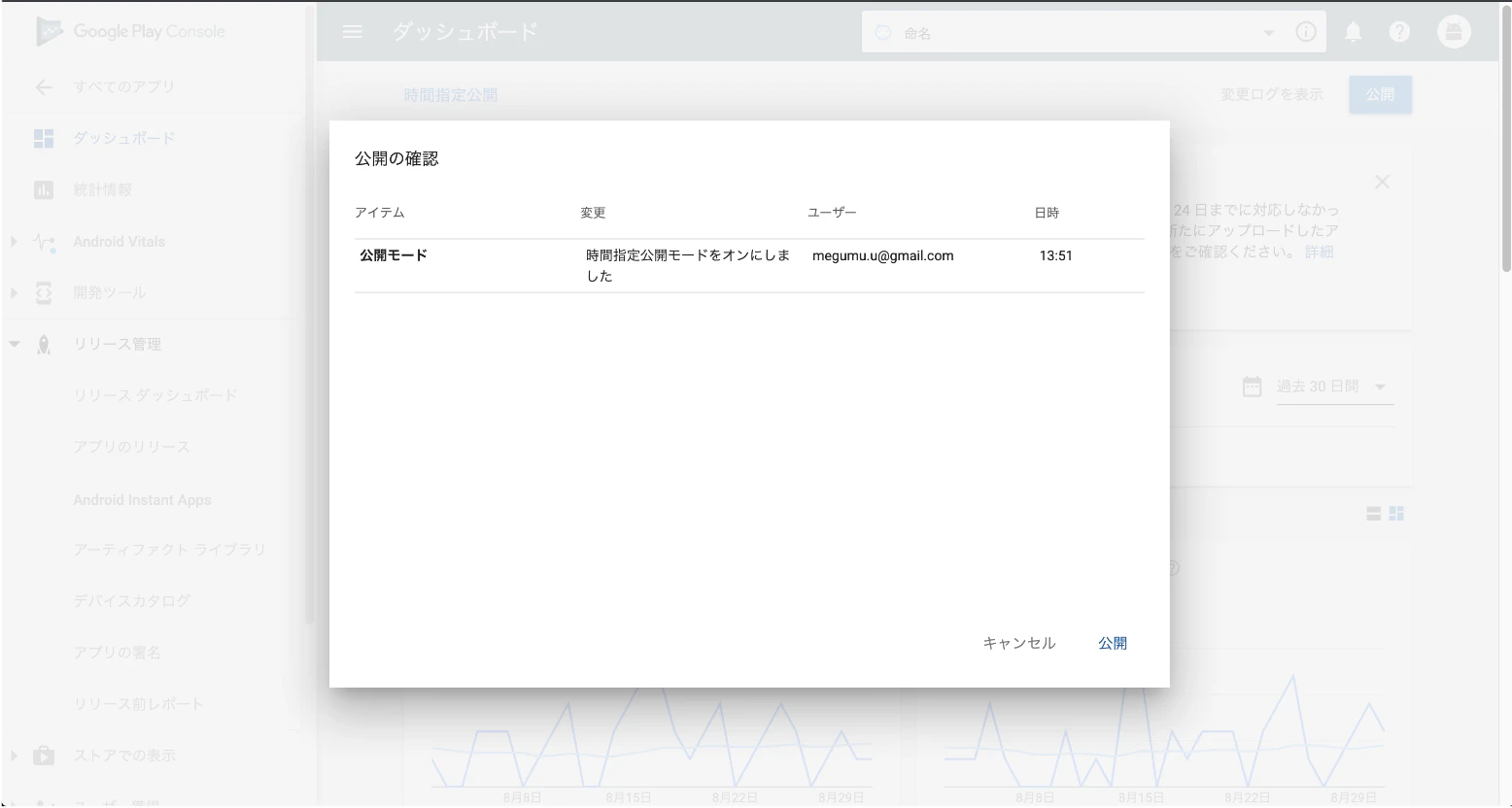This screenshot has height=808, width=1512.
Task: Expand the 開発ツール section arrow
Action: tap(14, 292)
